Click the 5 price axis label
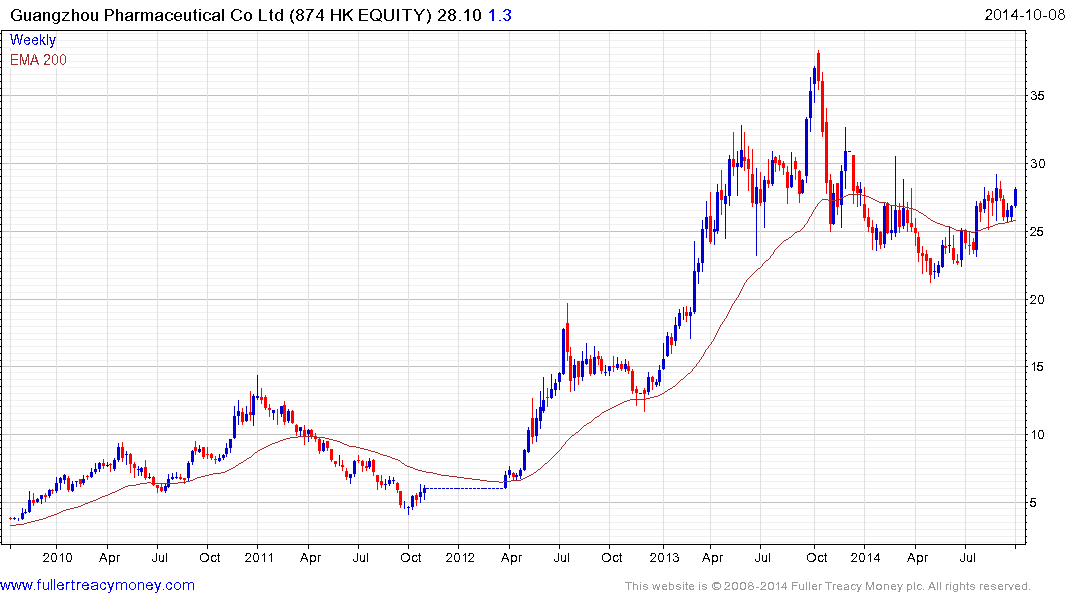The width and height of the screenshot is (1075, 600). coord(1034,503)
